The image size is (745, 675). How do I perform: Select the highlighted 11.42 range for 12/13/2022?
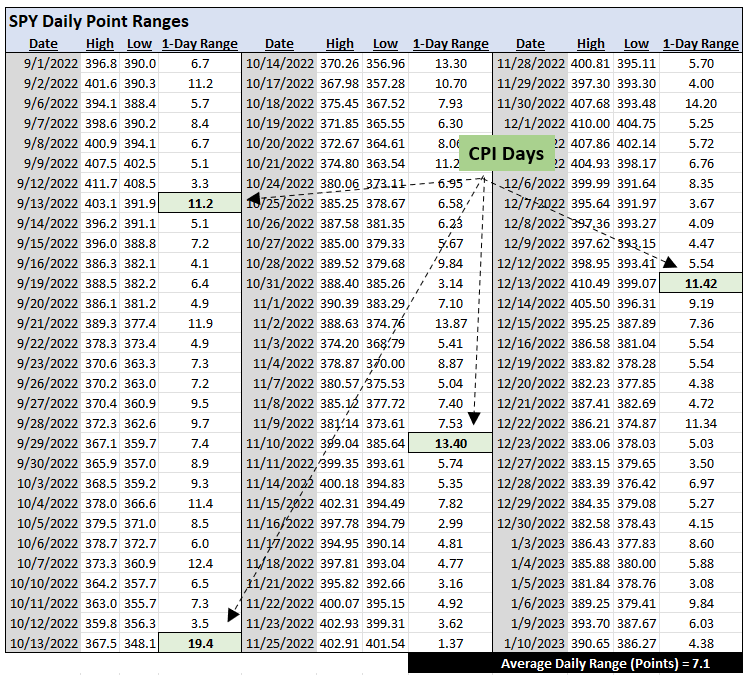pyautogui.click(x=701, y=284)
